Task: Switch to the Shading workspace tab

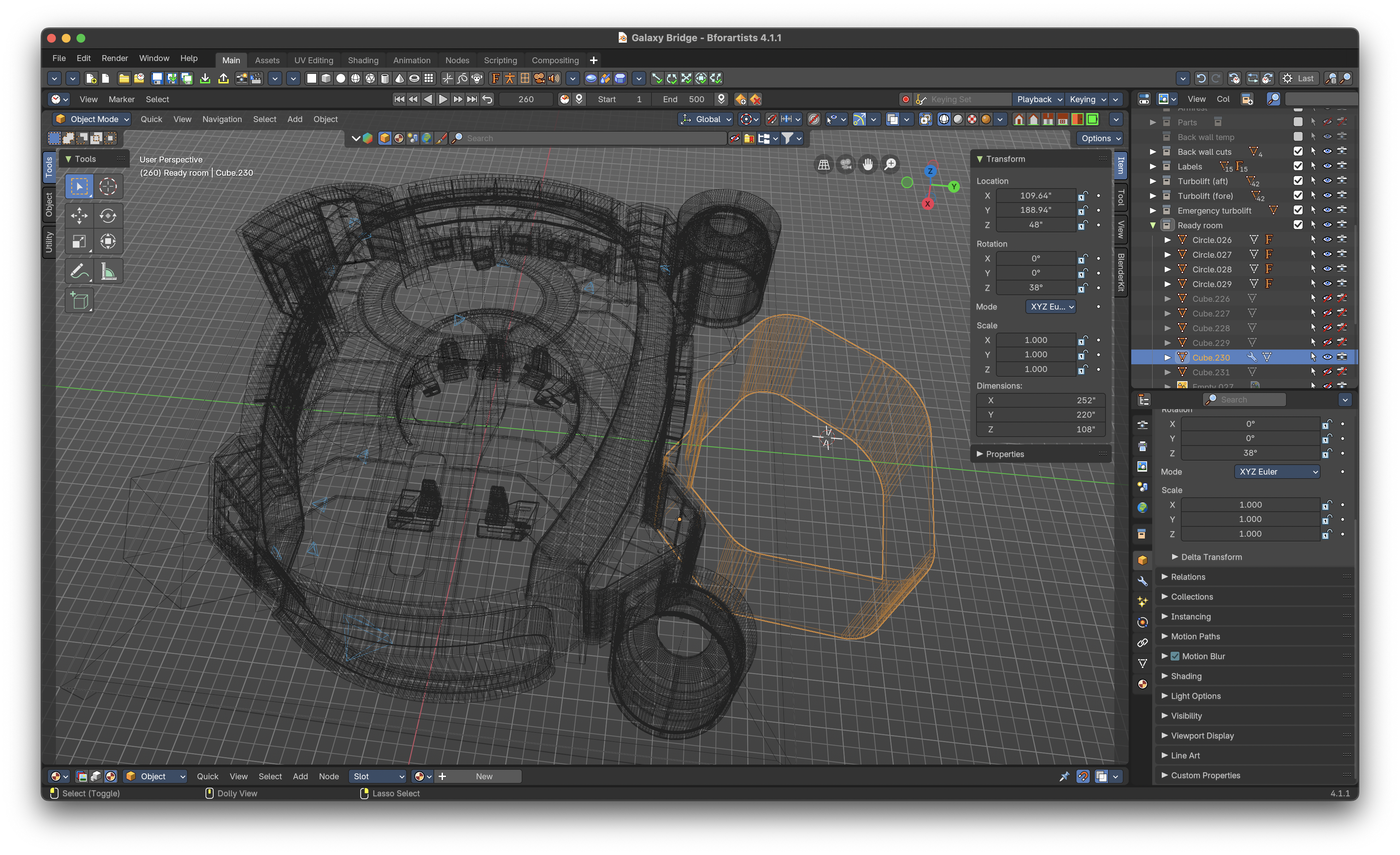Action: point(363,60)
